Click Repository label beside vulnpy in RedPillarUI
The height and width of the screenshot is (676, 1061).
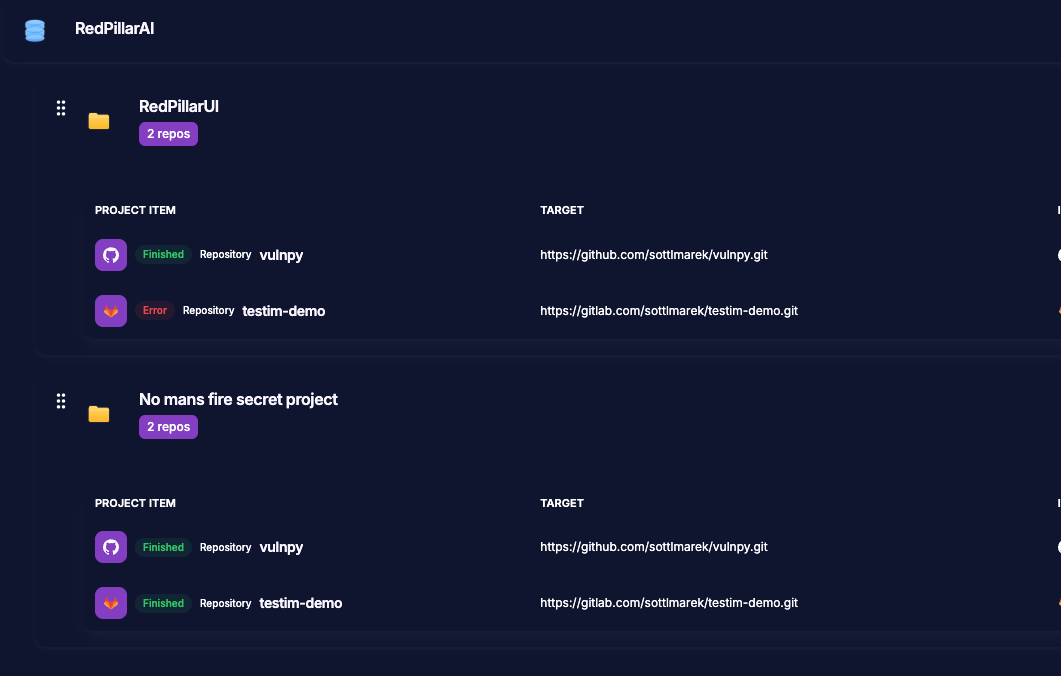click(x=225, y=254)
